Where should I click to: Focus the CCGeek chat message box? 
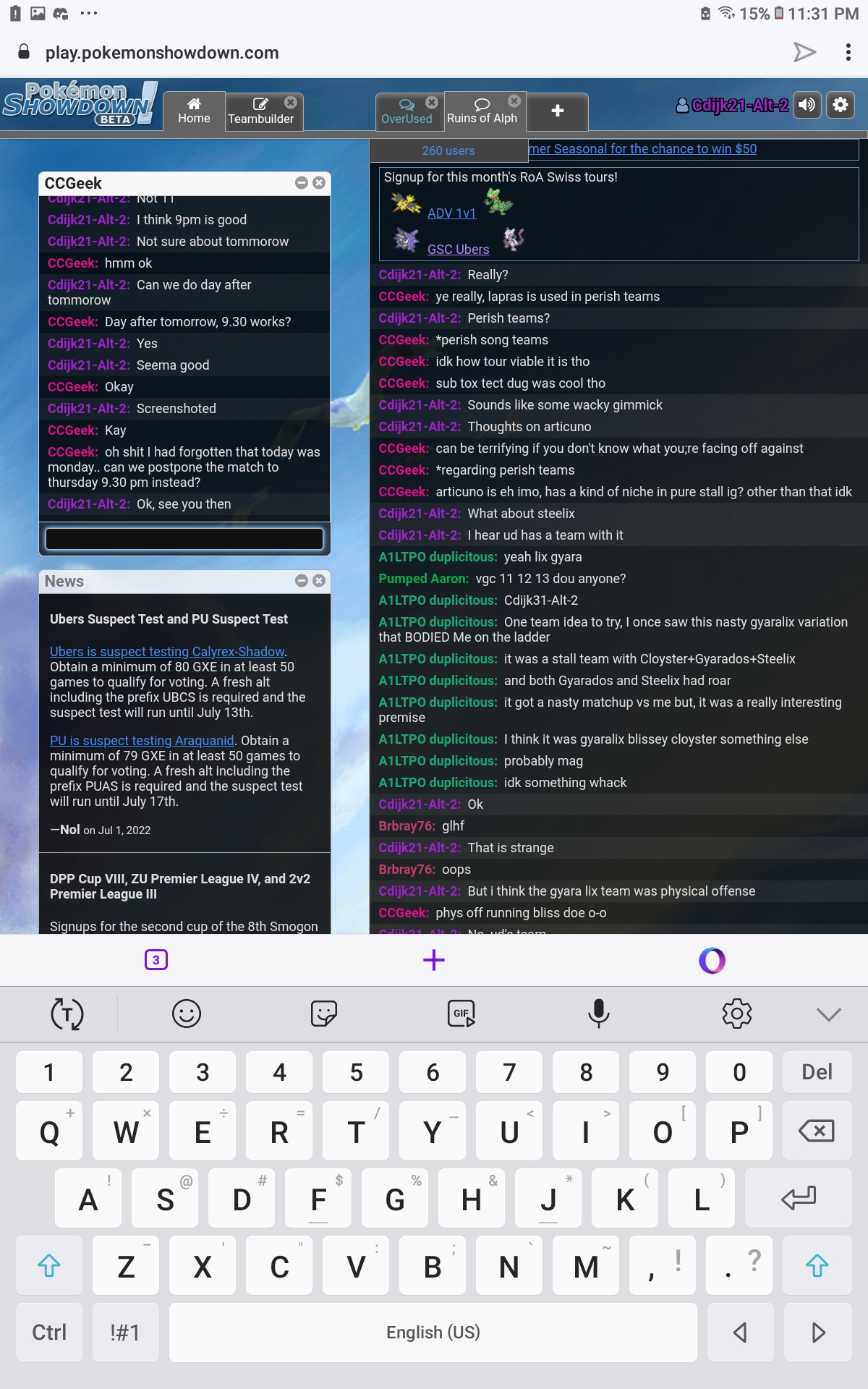[x=184, y=539]
